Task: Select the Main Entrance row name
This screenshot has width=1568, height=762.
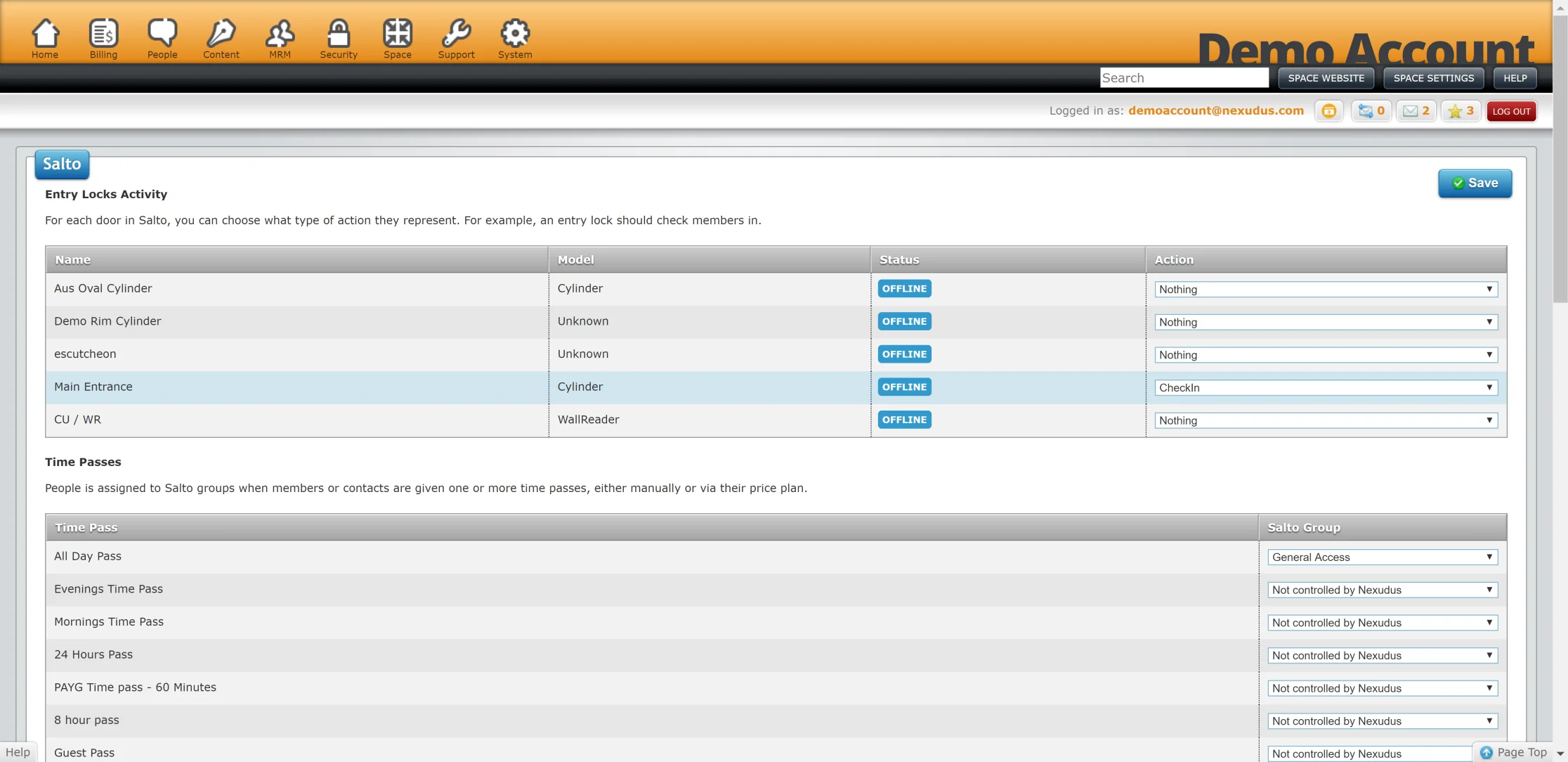Action: [93, 387]
